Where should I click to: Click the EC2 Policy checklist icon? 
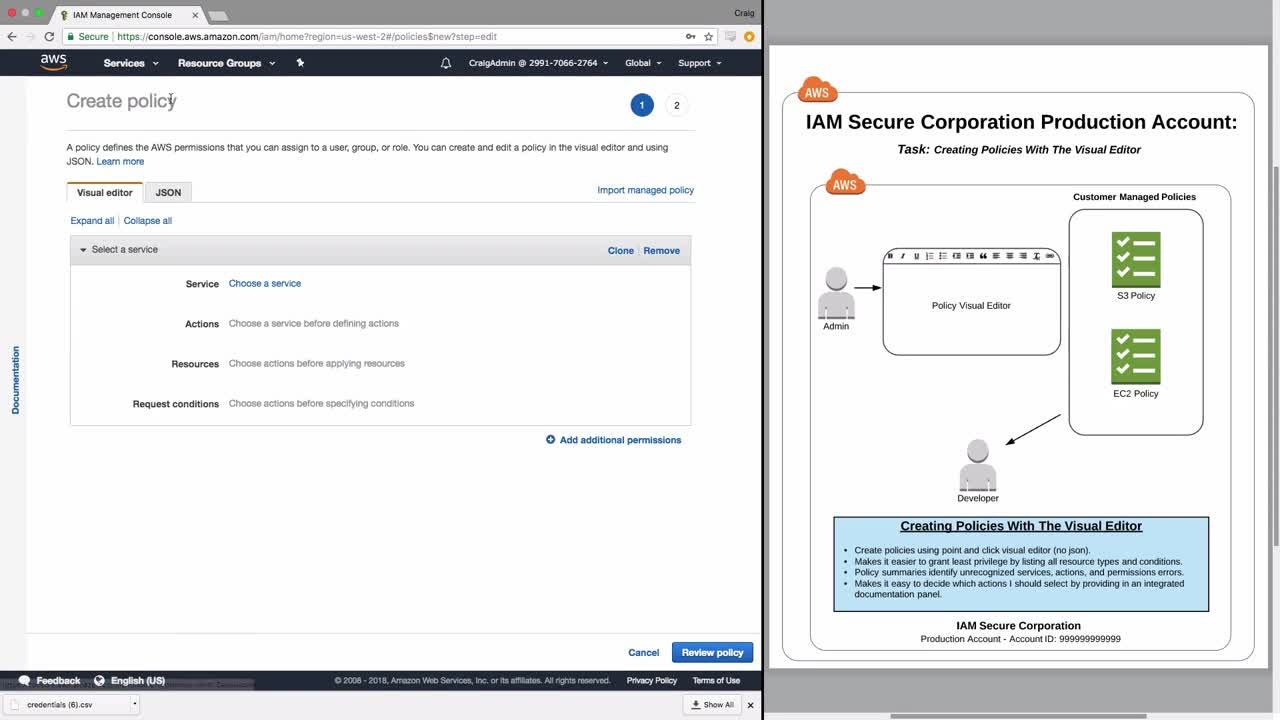point(1136,356)
